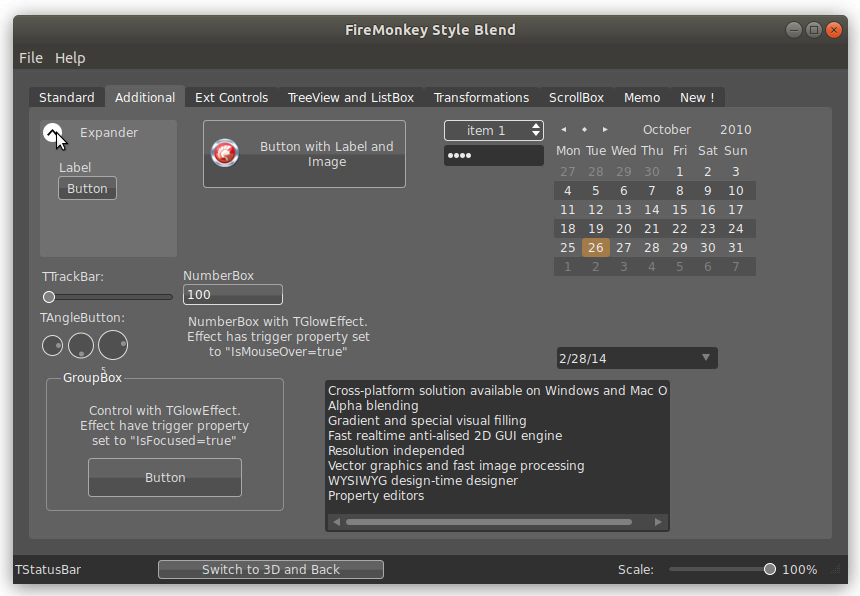Click the memo scrollbar left arrow
Image resolution: width=860 pixels, height=596 pixels.
[336, 522]
